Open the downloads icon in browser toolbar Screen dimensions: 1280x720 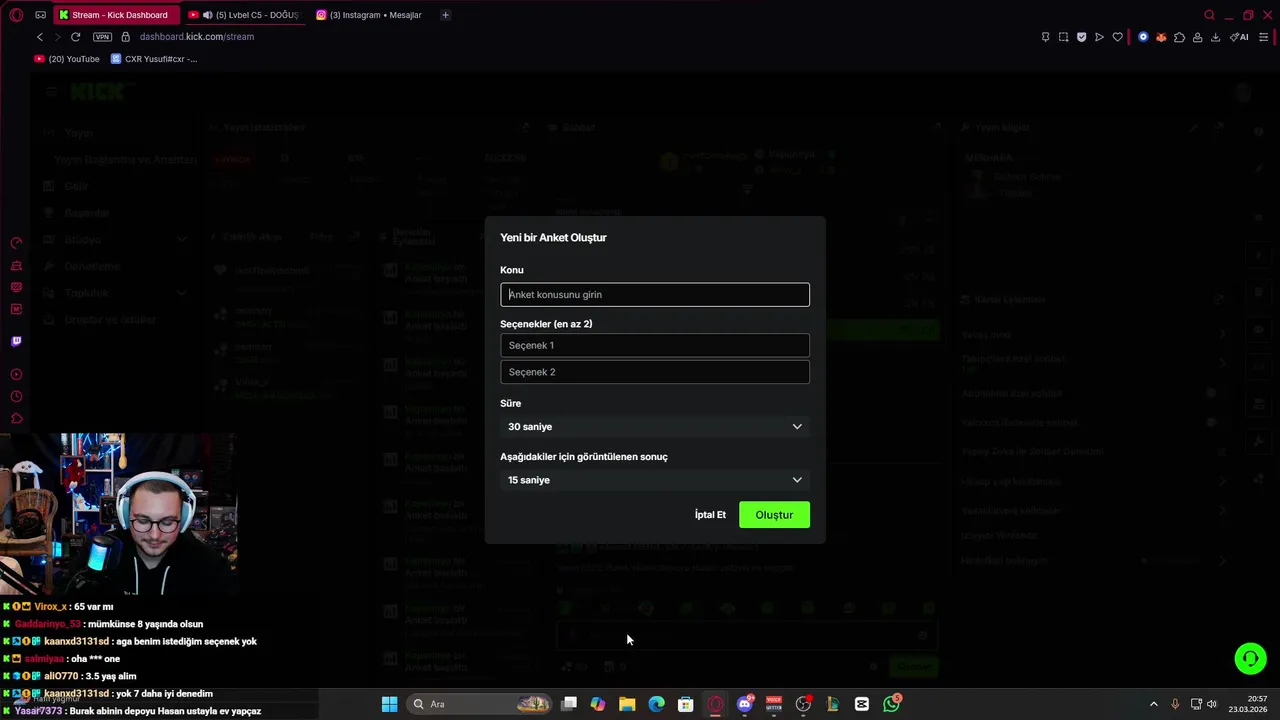pos(1215,37)
